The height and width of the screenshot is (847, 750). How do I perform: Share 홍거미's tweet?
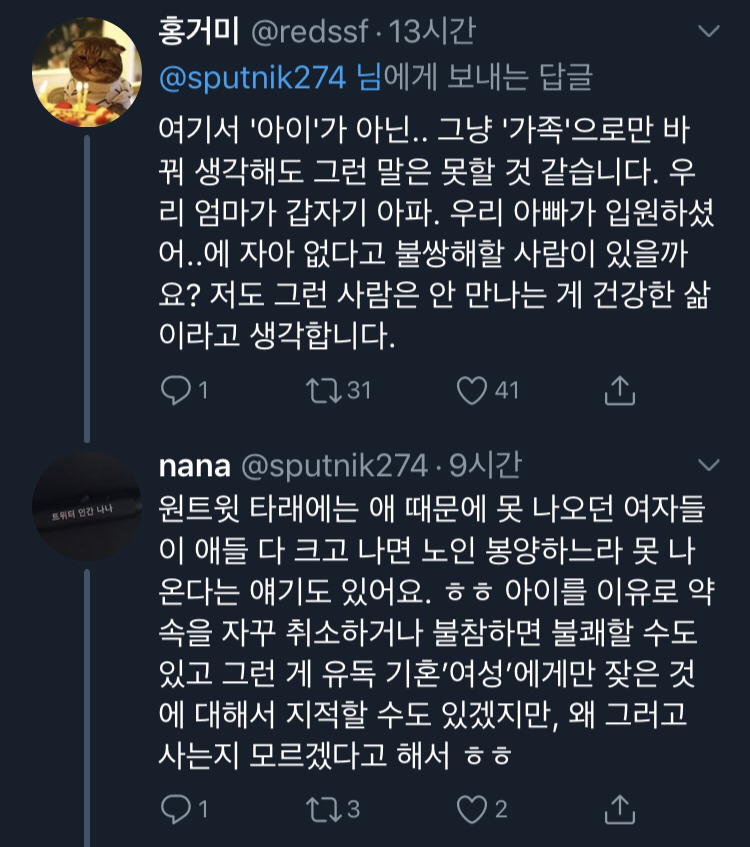point(620,390)
